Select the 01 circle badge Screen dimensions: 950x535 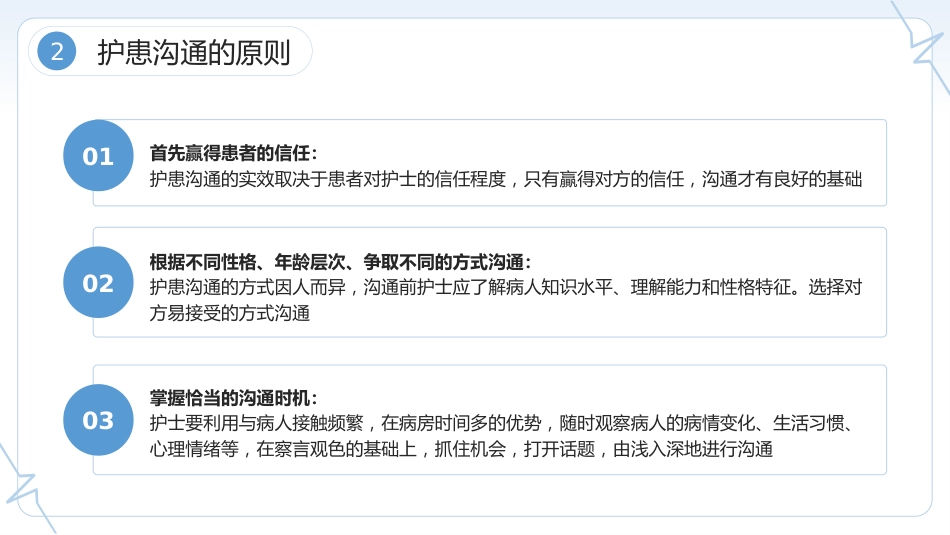[x=98, y=156]
